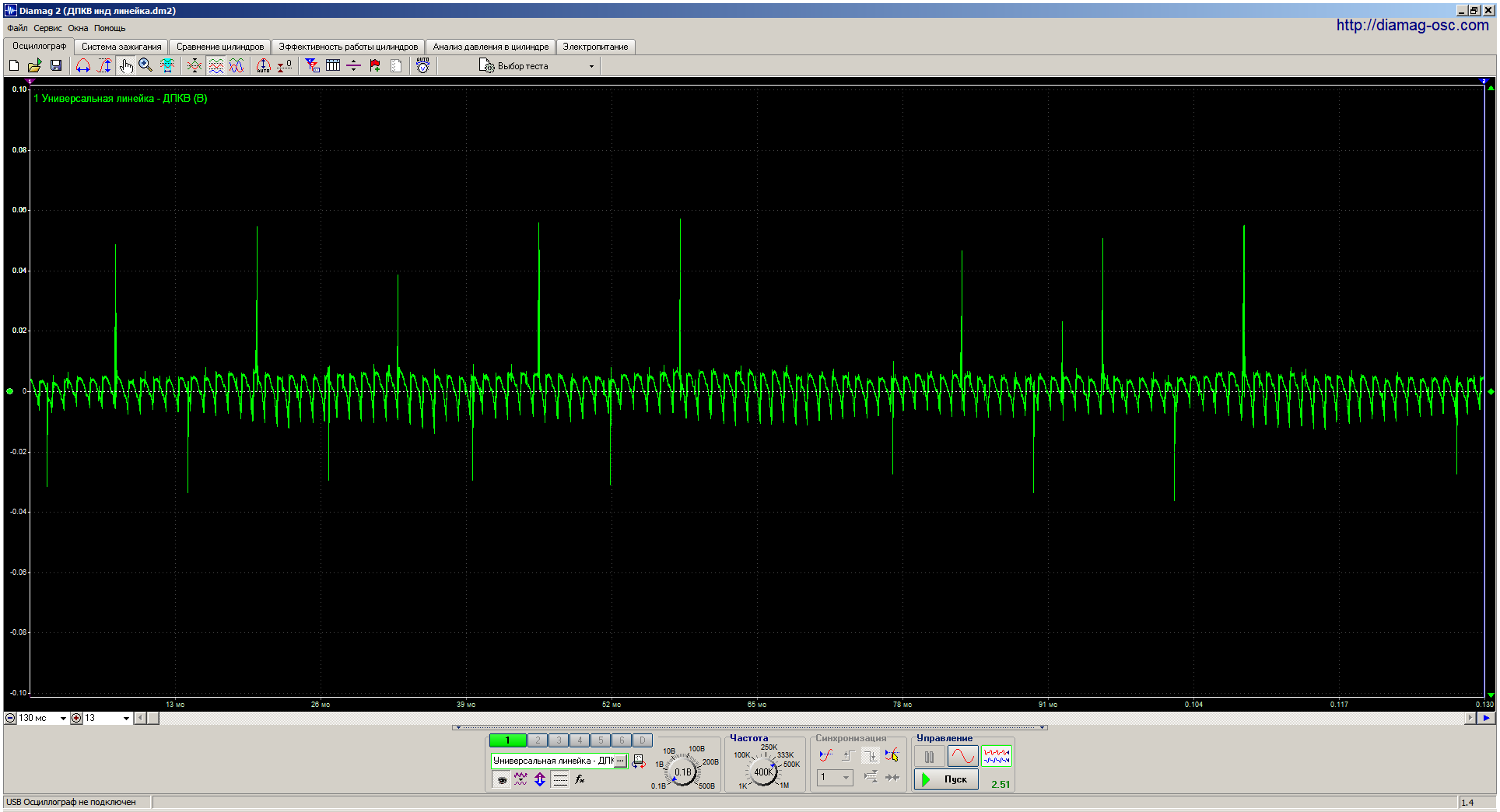Click the vertical measure curve icon
This screenshot has height=812, width=1500.
(104, 66)
